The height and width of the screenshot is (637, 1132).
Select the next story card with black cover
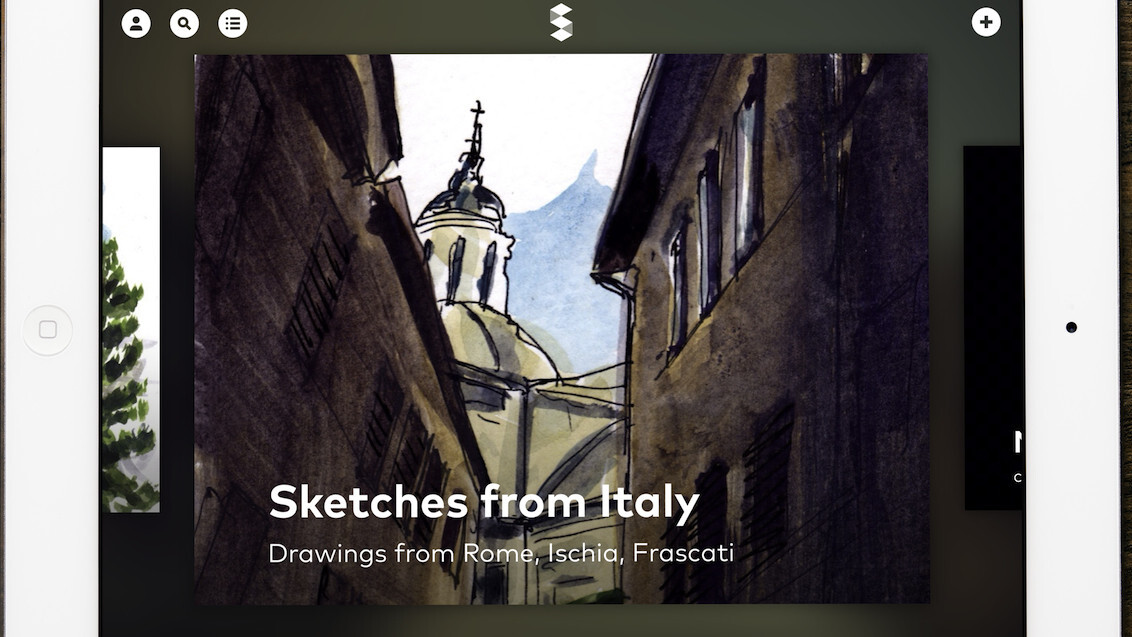click(993, 328)
